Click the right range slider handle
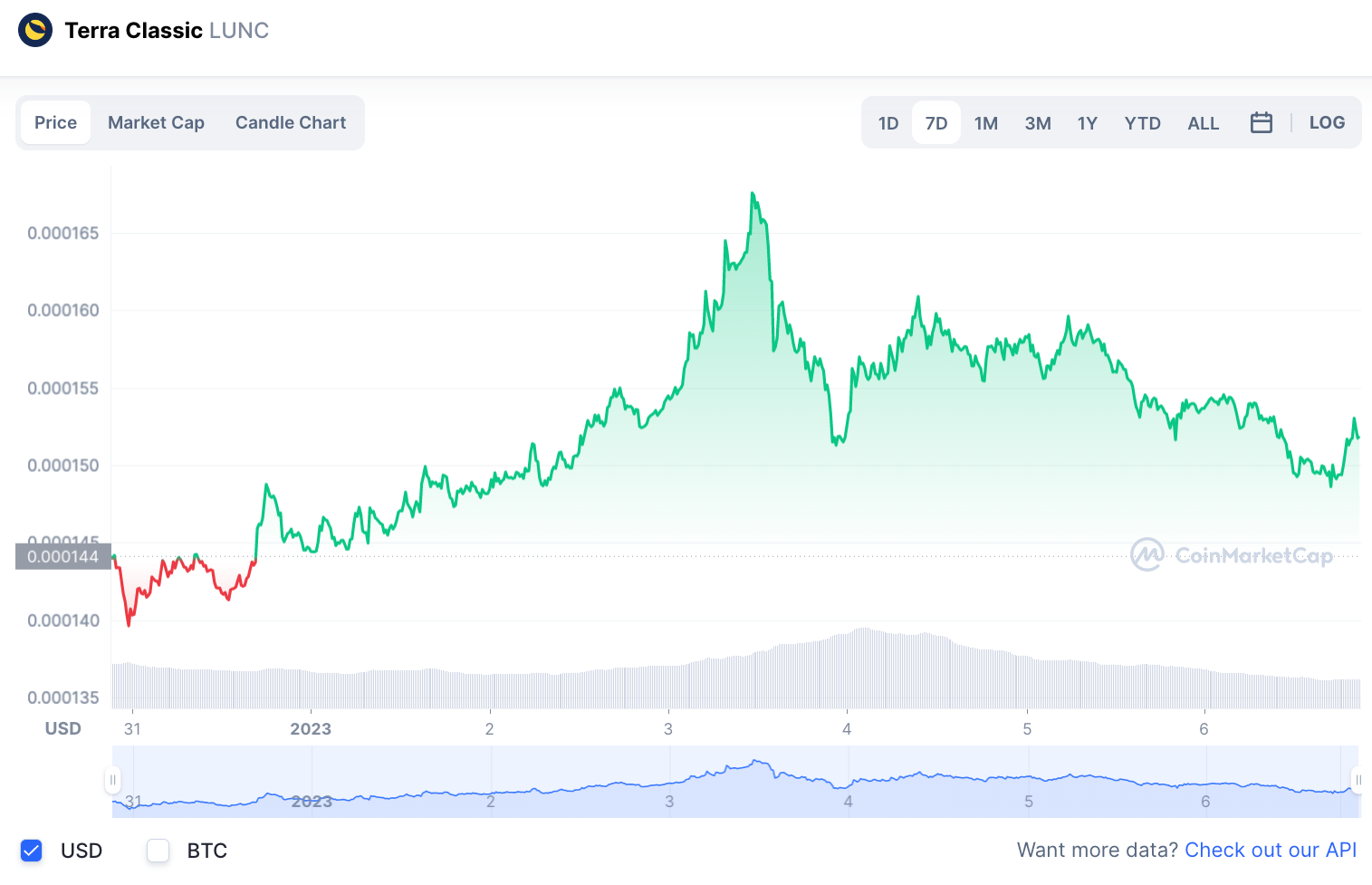 coord(1358,780)
